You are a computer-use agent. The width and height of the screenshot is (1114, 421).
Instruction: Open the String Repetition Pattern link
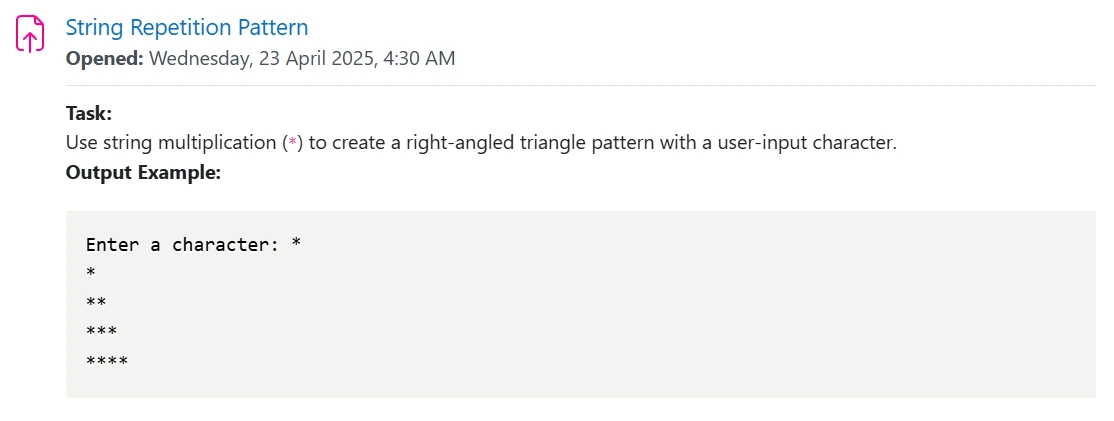click(187, 28)
